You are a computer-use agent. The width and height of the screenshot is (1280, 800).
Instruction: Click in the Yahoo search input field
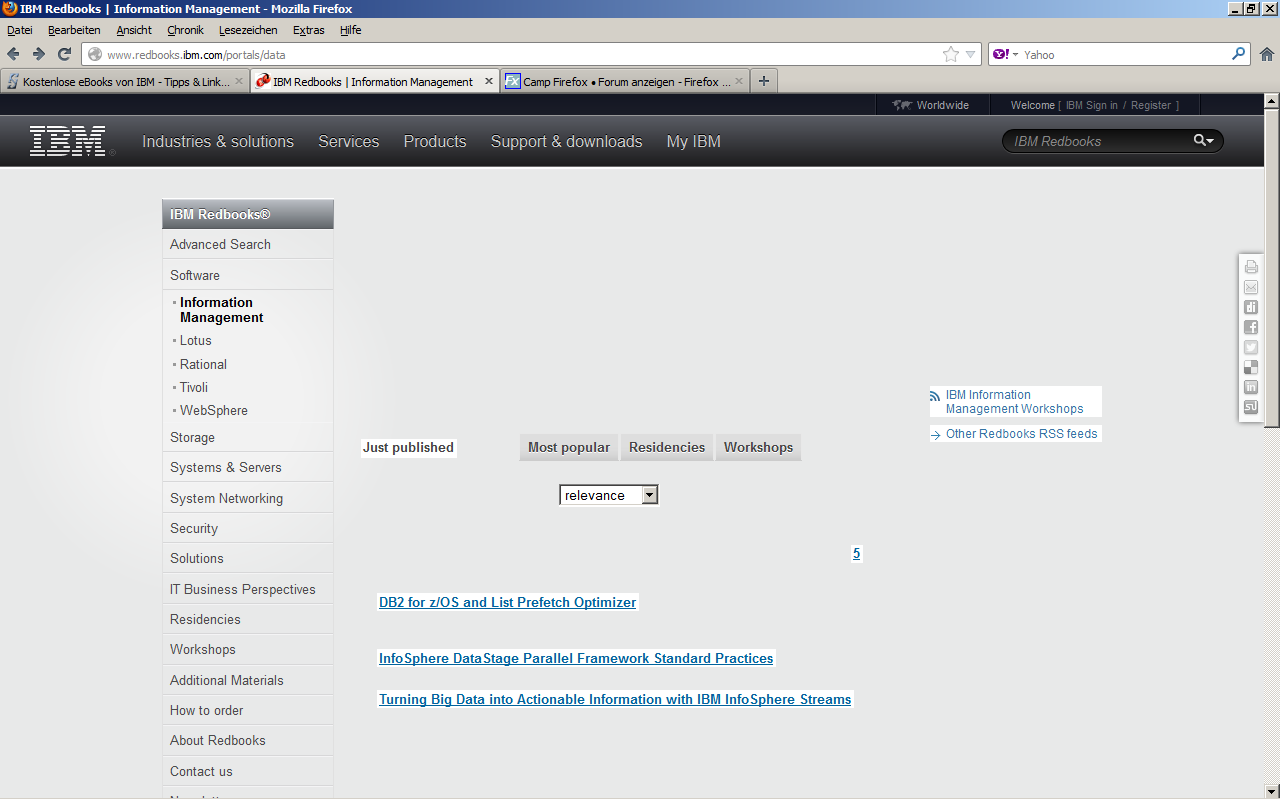point(1125,54)
